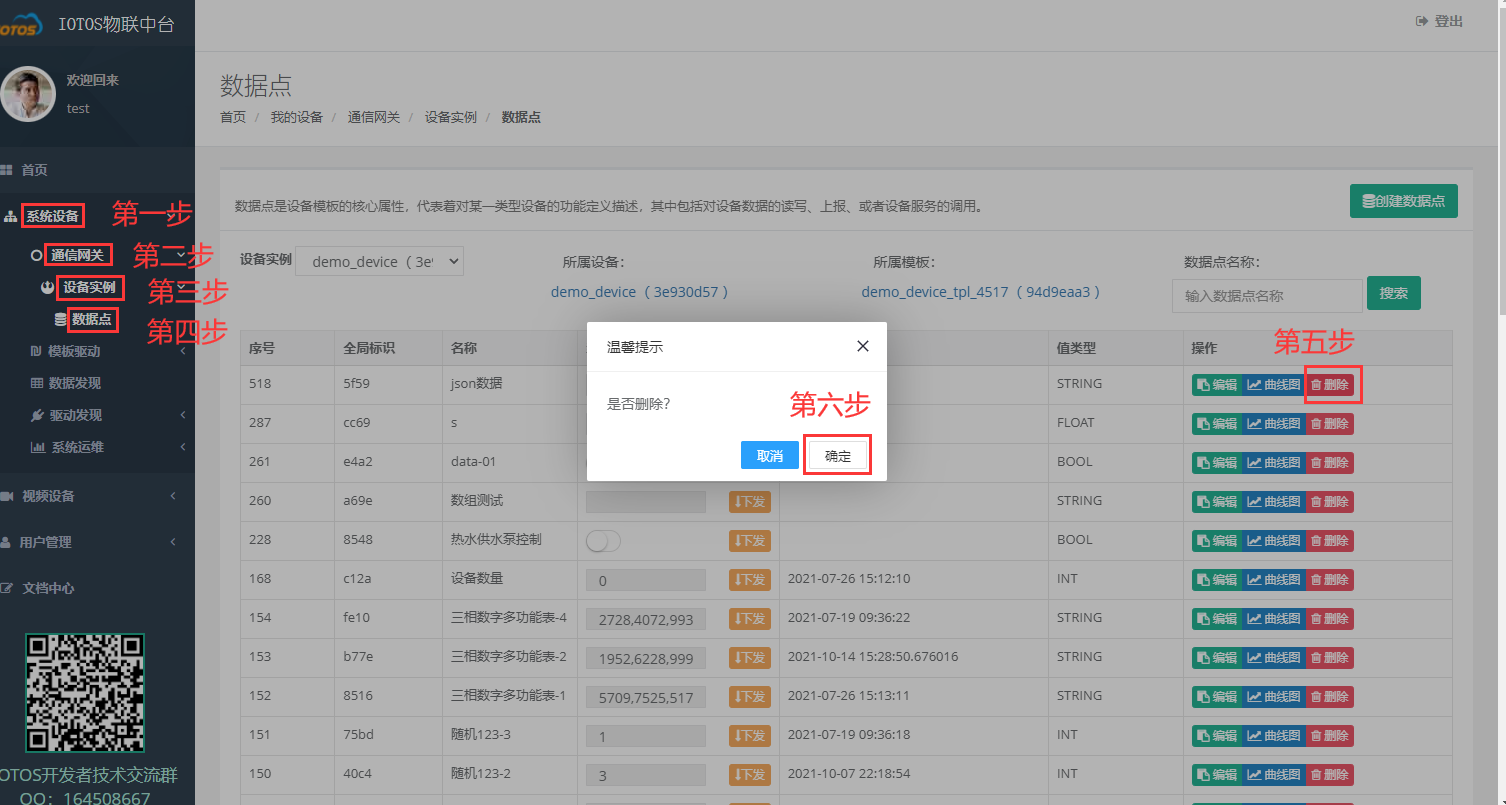Open 数据发现 from the sidebar
1506x805 pixels.
62,382
